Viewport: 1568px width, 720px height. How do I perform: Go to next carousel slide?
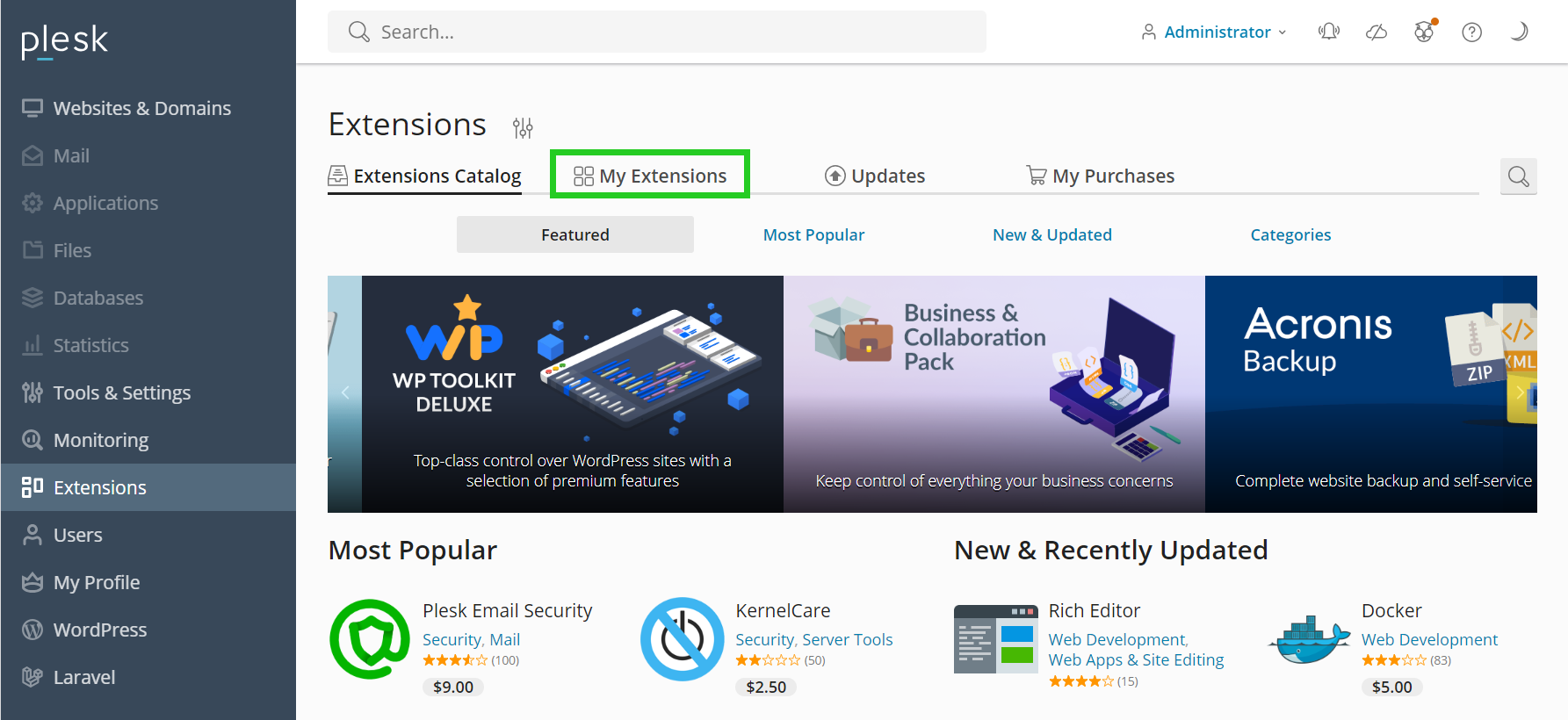pyautogui.click(x=1521, y=392)
